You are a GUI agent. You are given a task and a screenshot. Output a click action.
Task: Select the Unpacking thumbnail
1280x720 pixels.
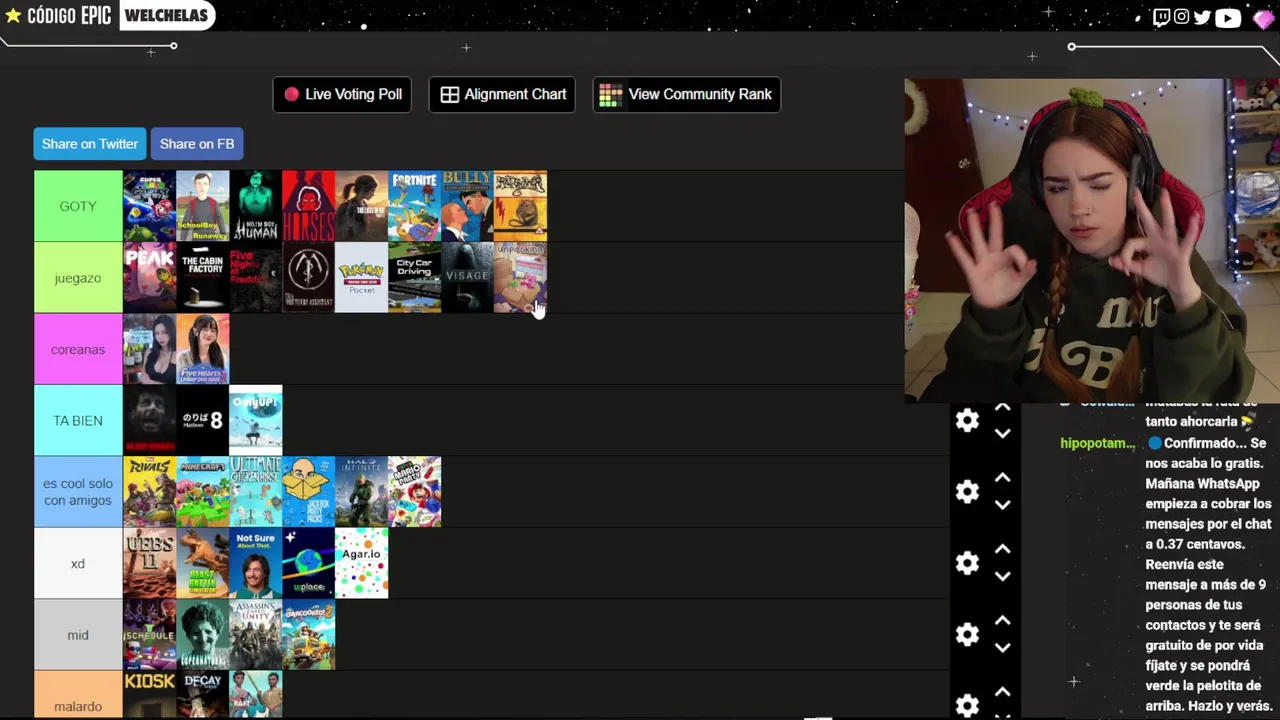tap(520, 278)
